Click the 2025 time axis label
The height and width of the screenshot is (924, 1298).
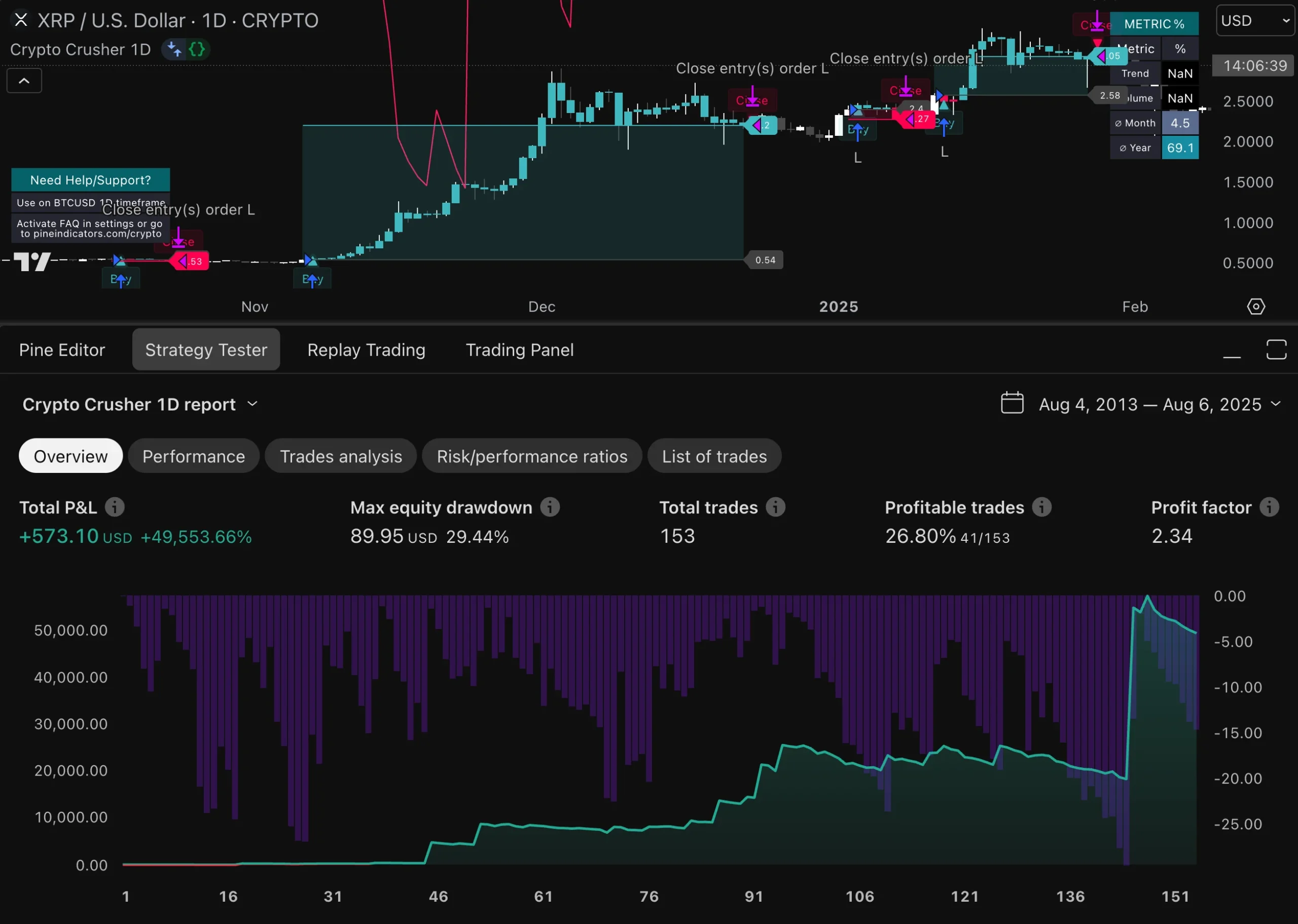coord(838,307)
